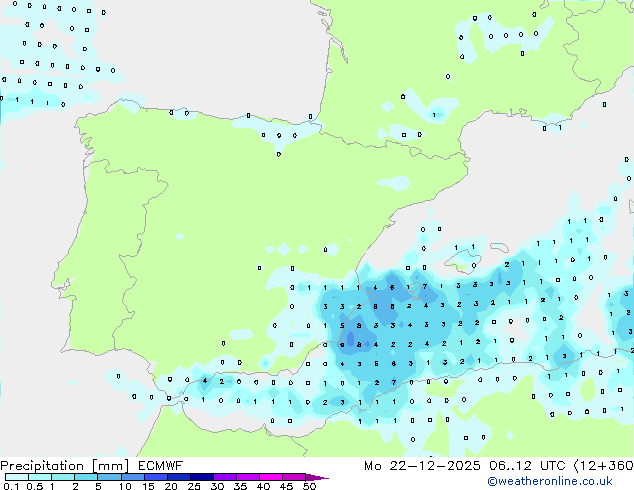Click the legend value label "30"

(217, 486)
